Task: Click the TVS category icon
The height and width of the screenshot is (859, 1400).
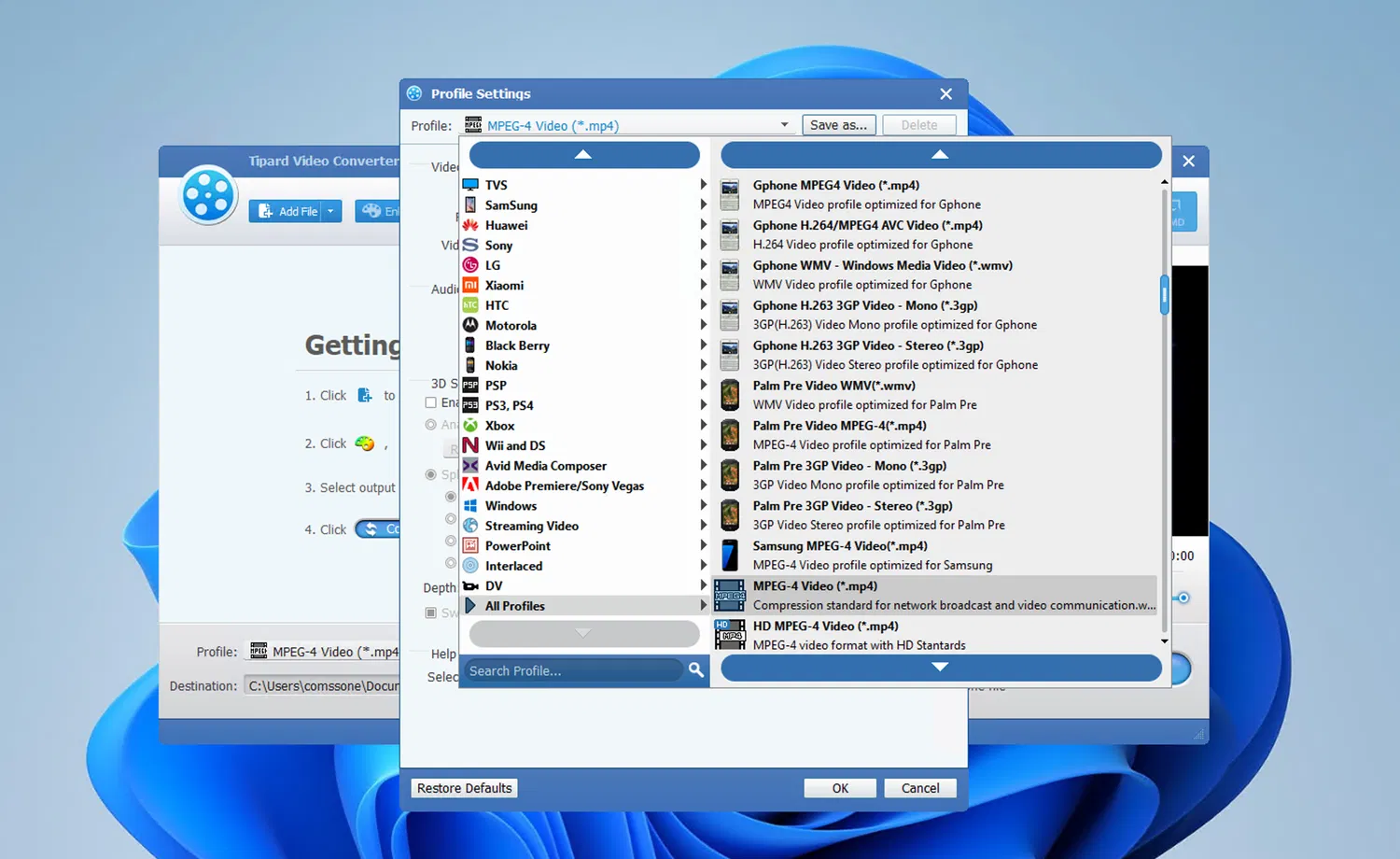Action: tap(470, 185)
